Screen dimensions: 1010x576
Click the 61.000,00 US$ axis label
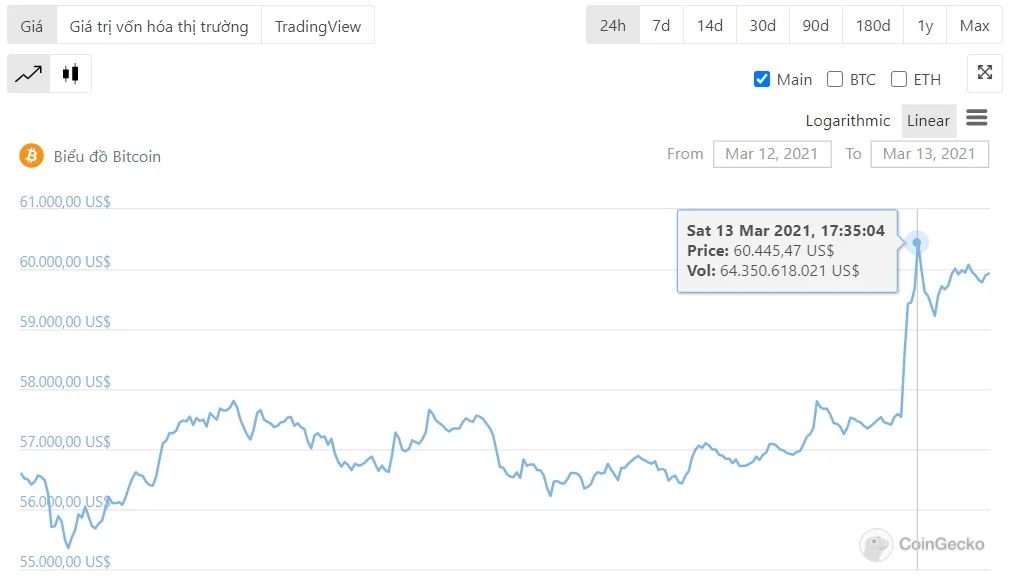point(65,202)
